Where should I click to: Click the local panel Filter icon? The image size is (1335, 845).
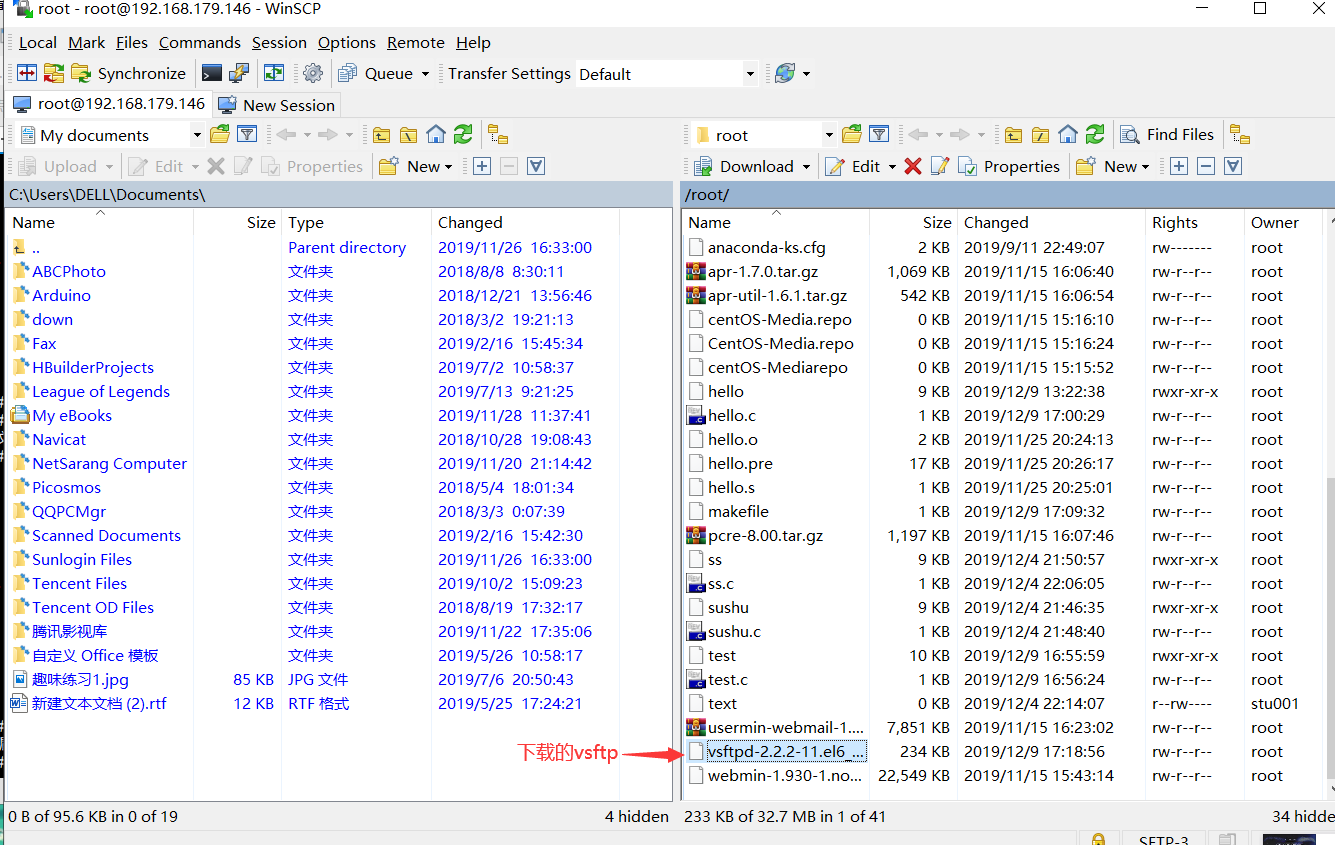coord(247,134)
